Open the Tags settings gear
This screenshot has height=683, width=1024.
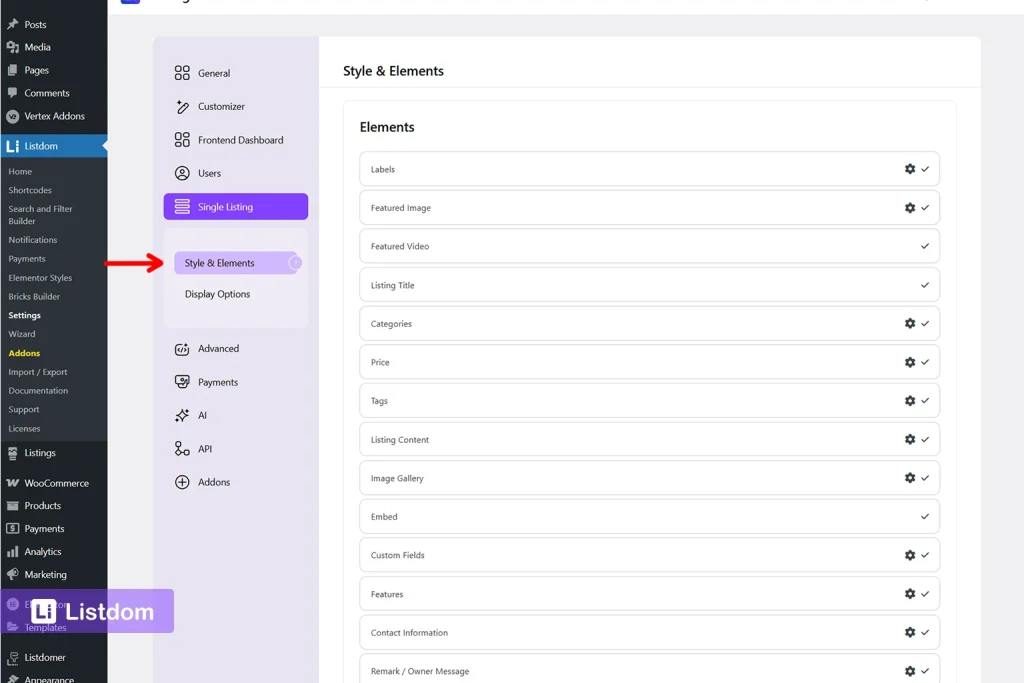[910, 400]
